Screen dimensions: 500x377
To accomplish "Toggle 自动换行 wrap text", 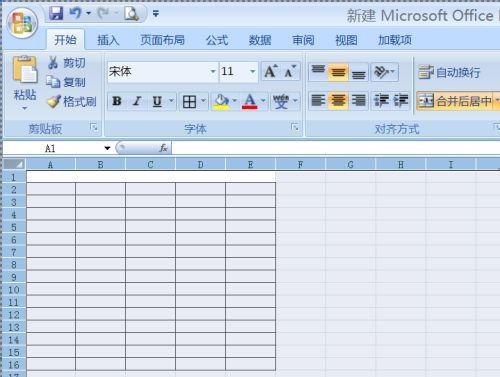I will pos(449,72).
